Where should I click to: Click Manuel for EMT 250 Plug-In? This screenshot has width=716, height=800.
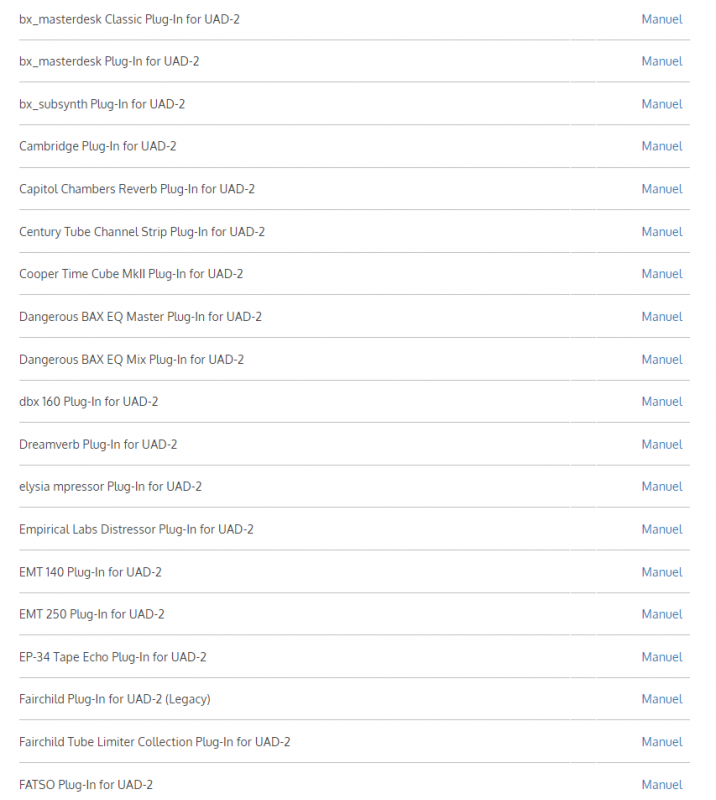click(x=662, y=614)
